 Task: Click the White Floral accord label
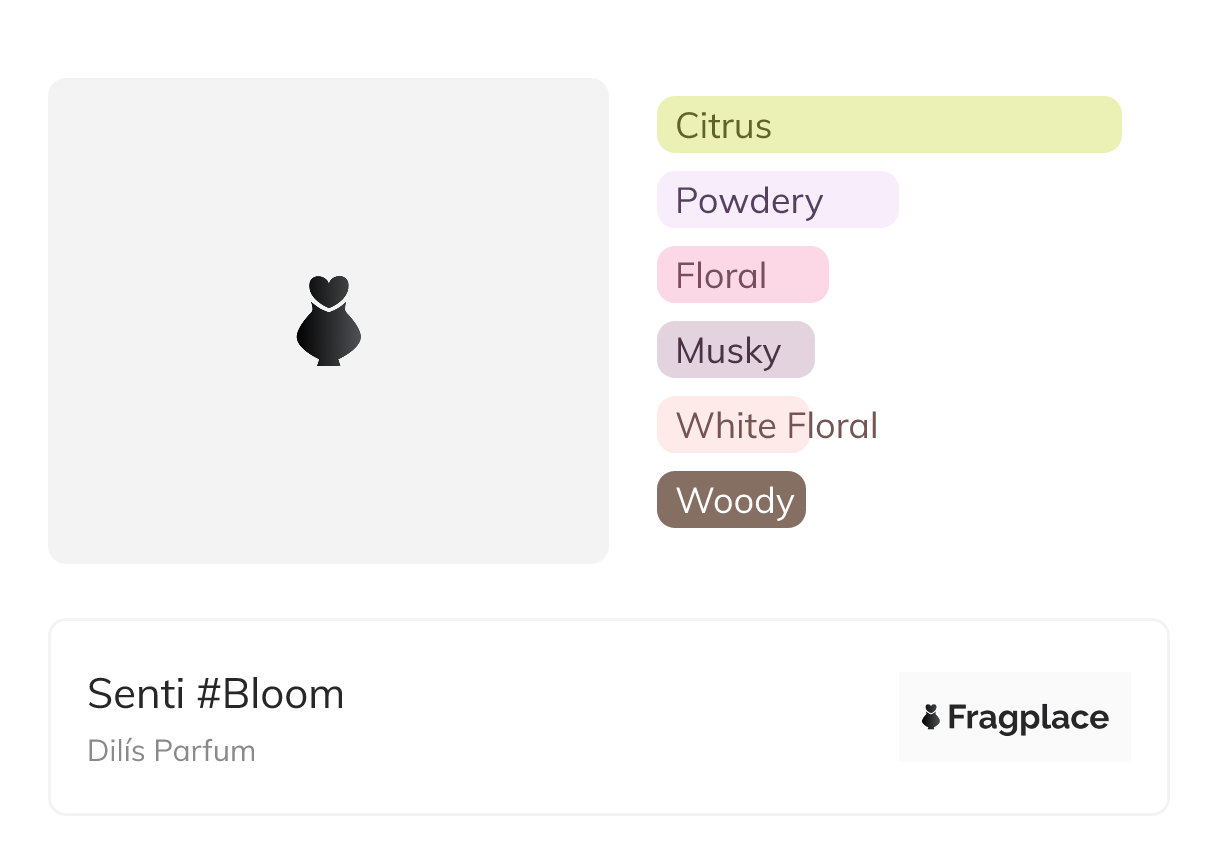click(776, 425)
